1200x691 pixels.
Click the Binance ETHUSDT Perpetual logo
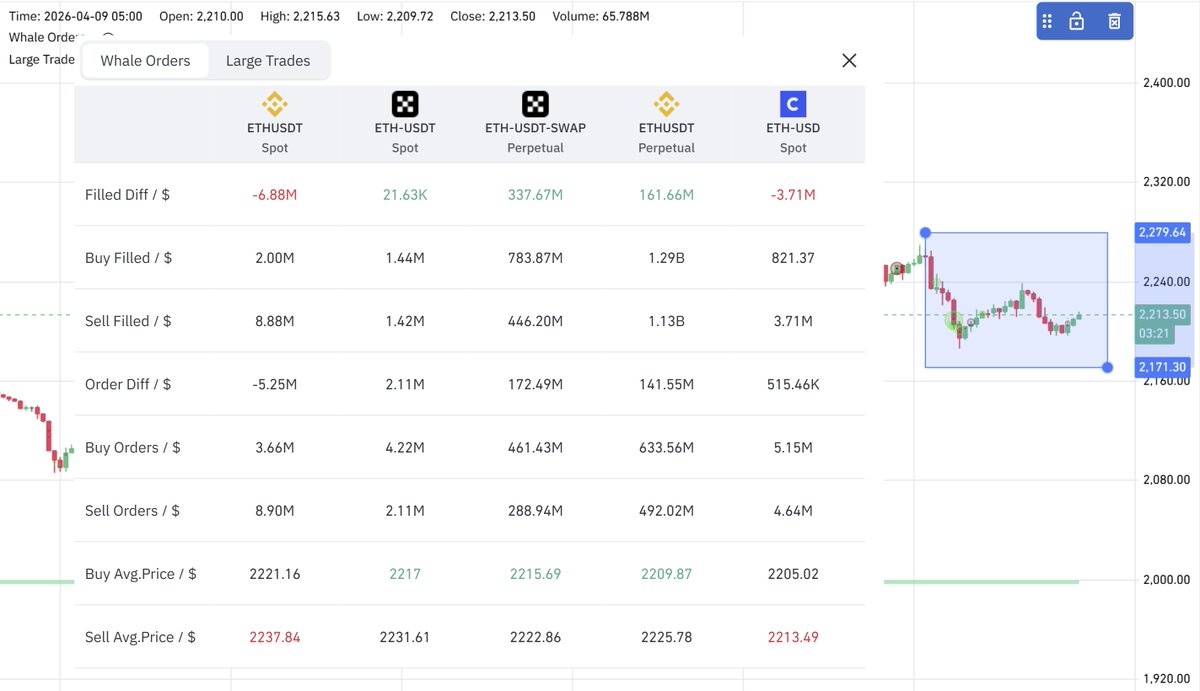click(666, 104)
